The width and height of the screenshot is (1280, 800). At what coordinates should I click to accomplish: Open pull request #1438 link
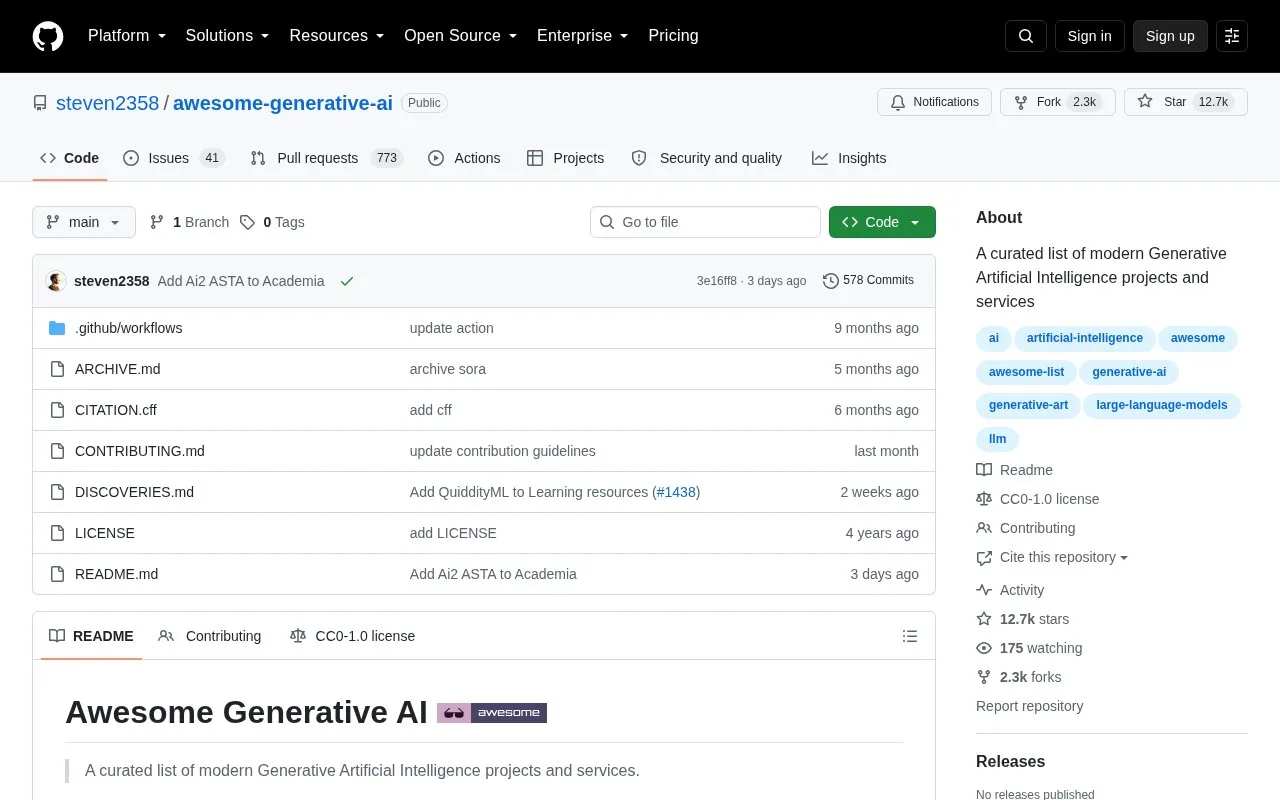[x=676, y=492]
